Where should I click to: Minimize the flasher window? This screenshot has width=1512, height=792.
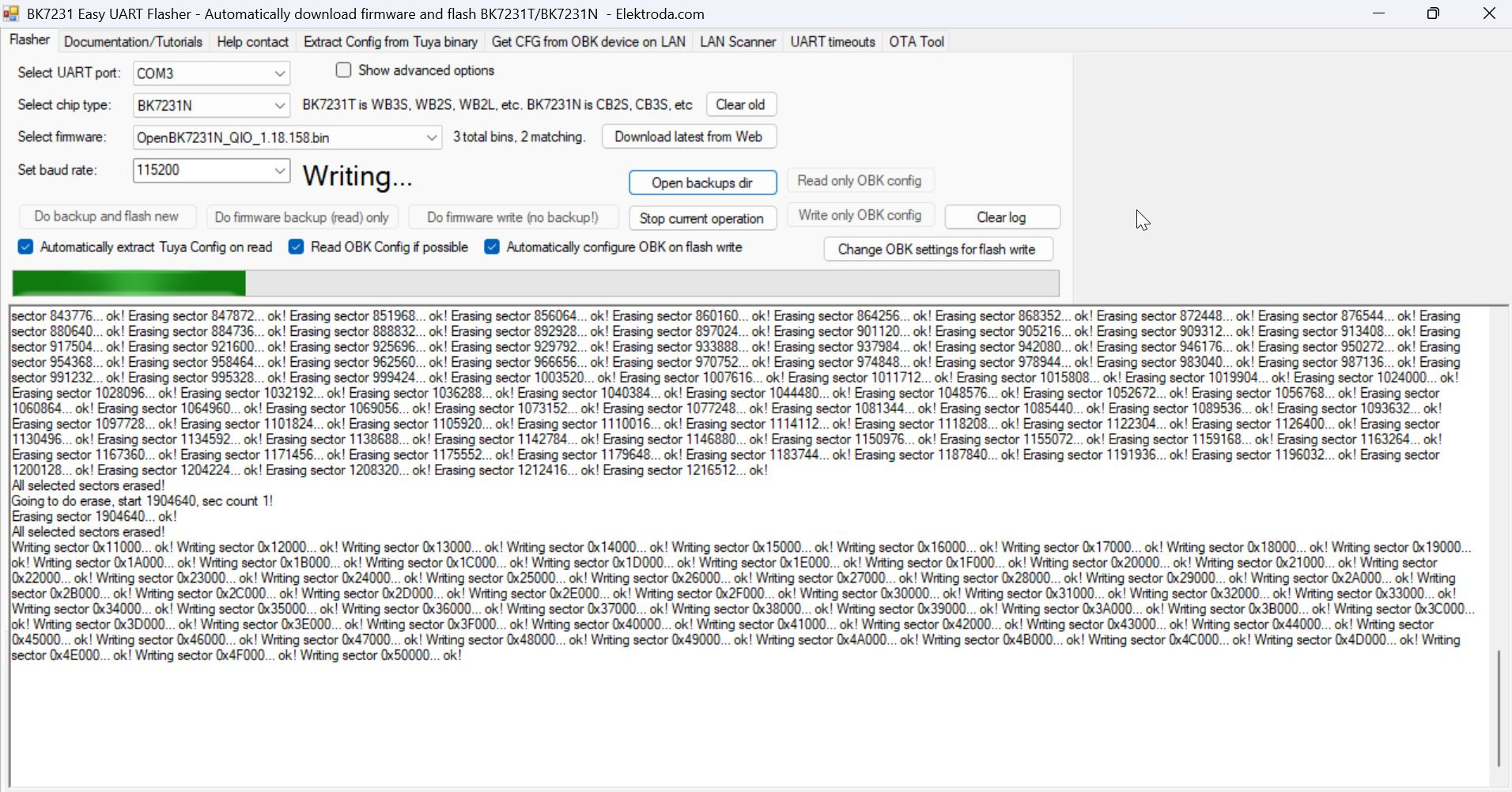1378,13
